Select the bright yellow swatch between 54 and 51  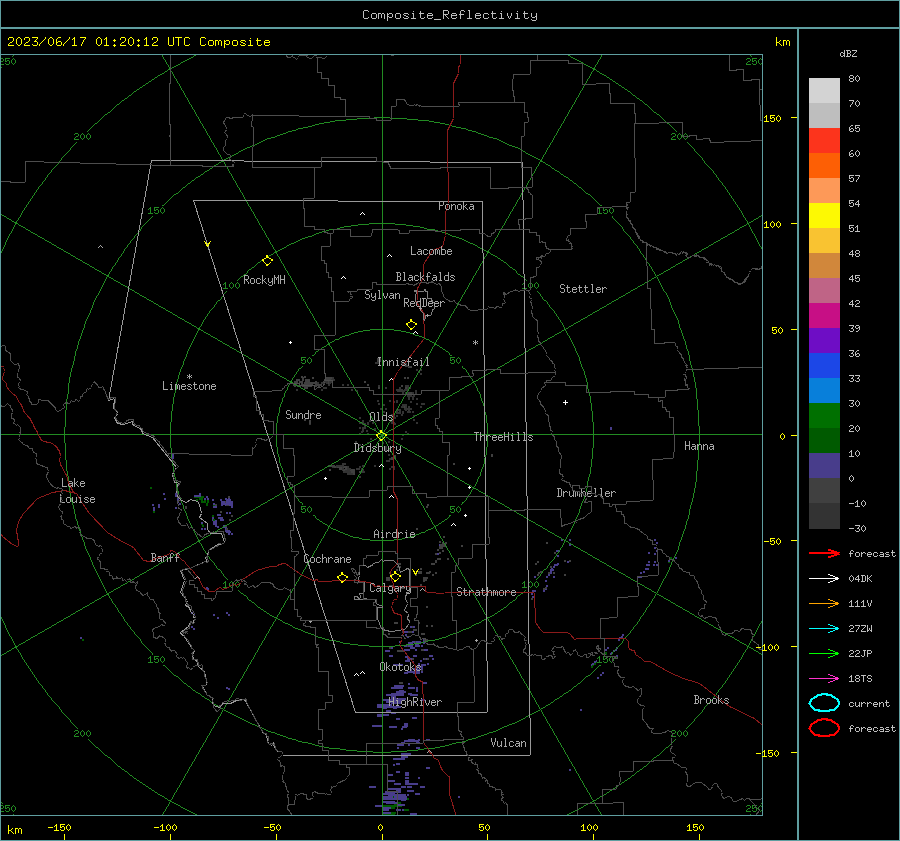(824, 215)
